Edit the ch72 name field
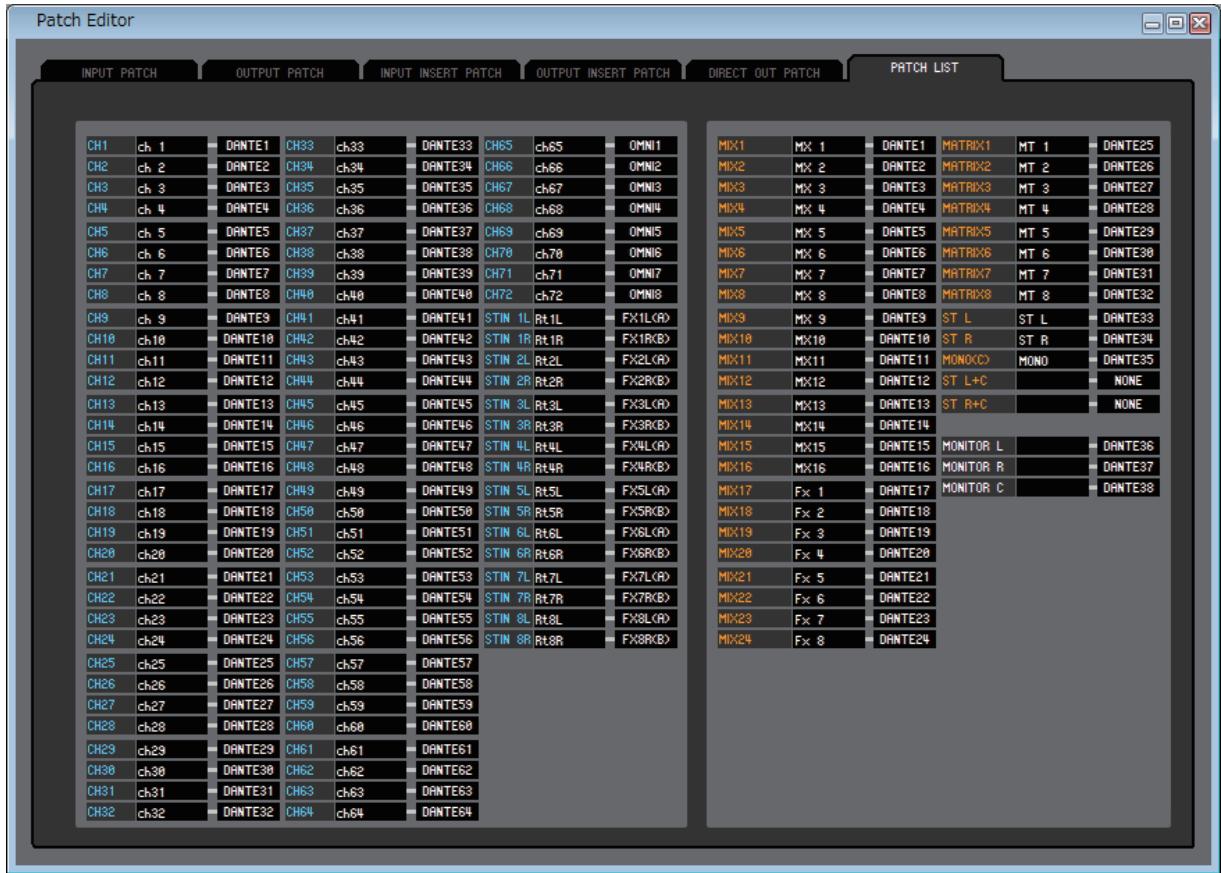 coord(568,294)
